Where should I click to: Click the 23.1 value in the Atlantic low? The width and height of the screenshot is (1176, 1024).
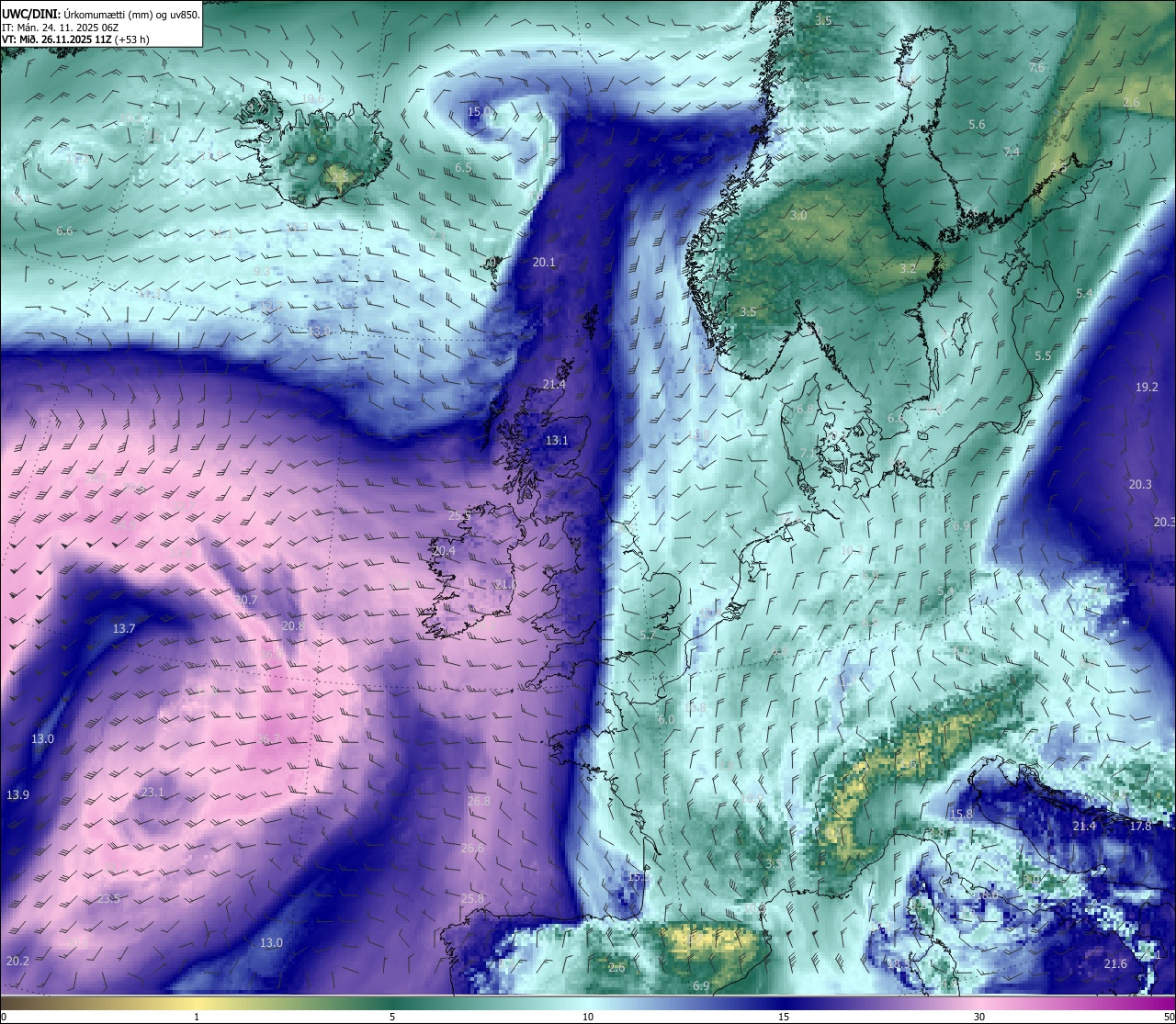click(x=153, y=793)
